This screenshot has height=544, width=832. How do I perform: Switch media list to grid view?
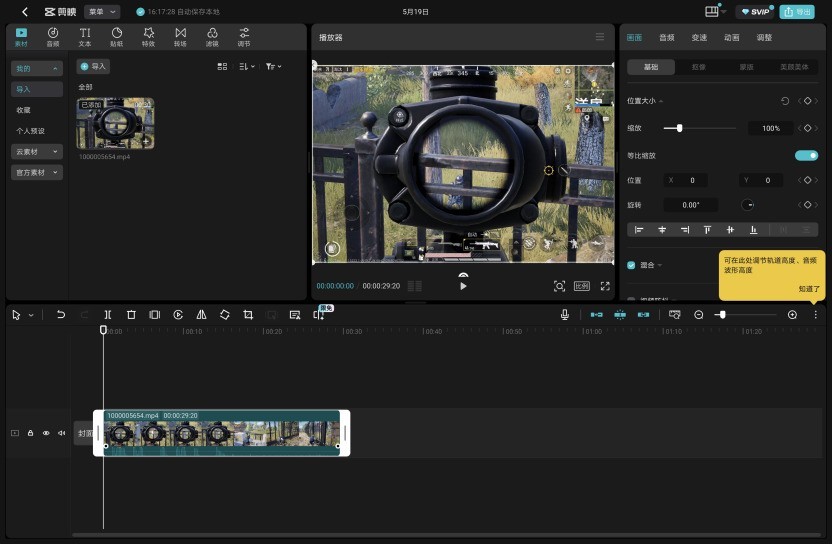[222, 66]
